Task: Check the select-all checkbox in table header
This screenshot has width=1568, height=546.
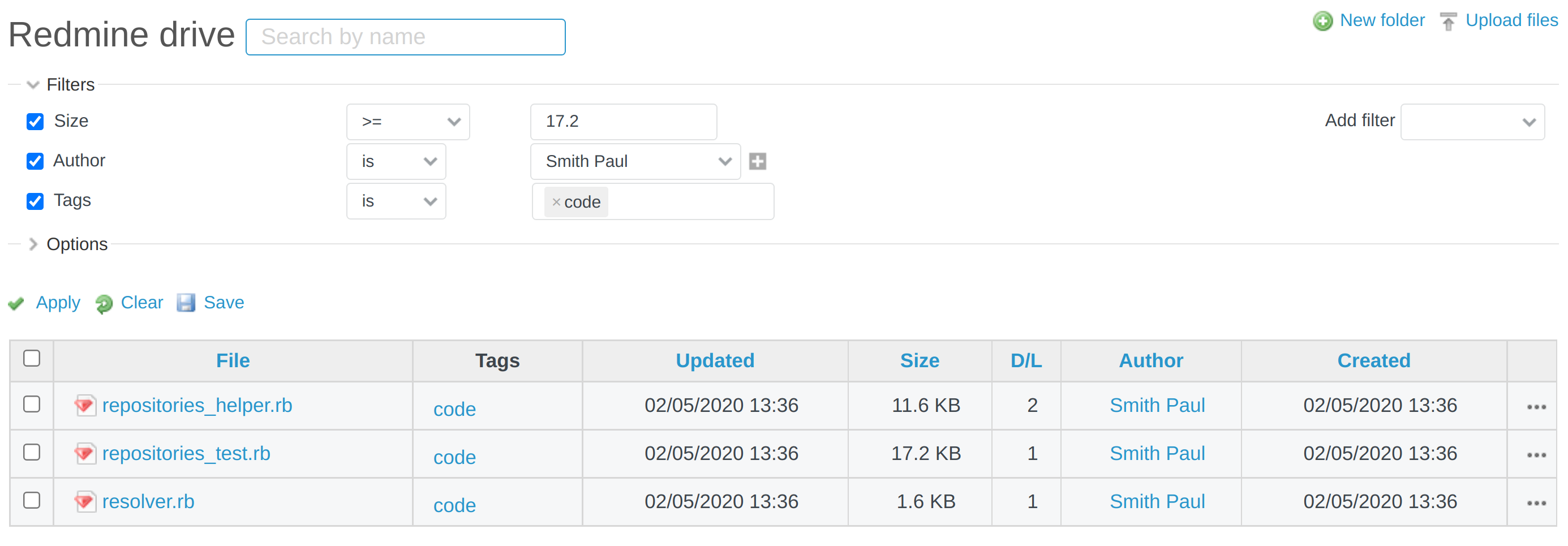Action: tap(32, 359)
